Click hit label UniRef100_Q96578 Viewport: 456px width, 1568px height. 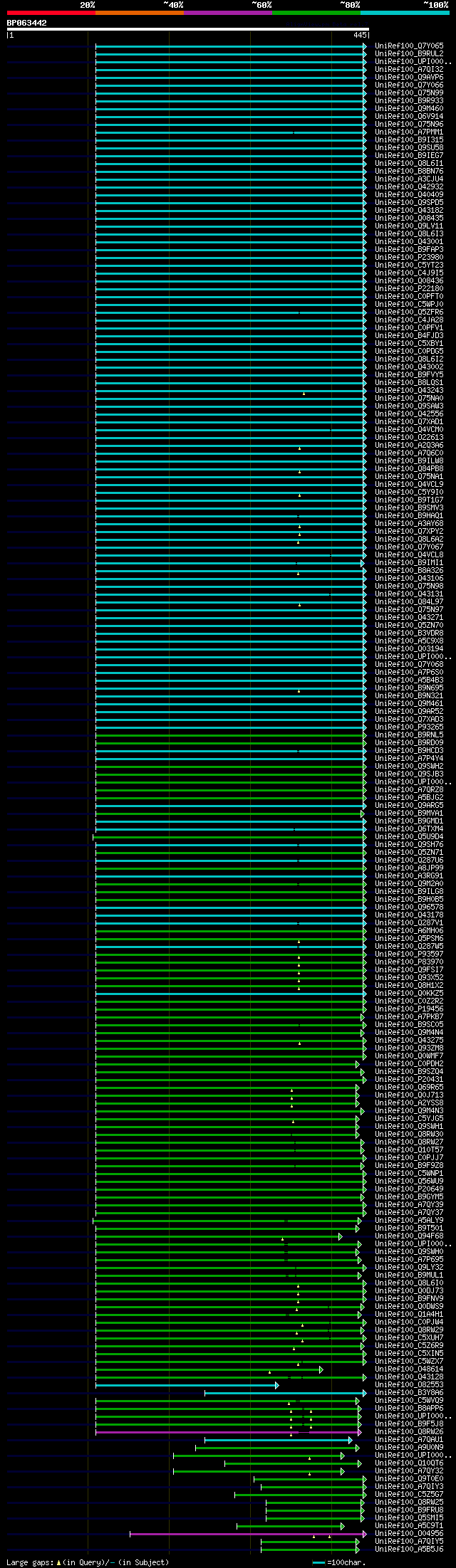tap(409, 907)
